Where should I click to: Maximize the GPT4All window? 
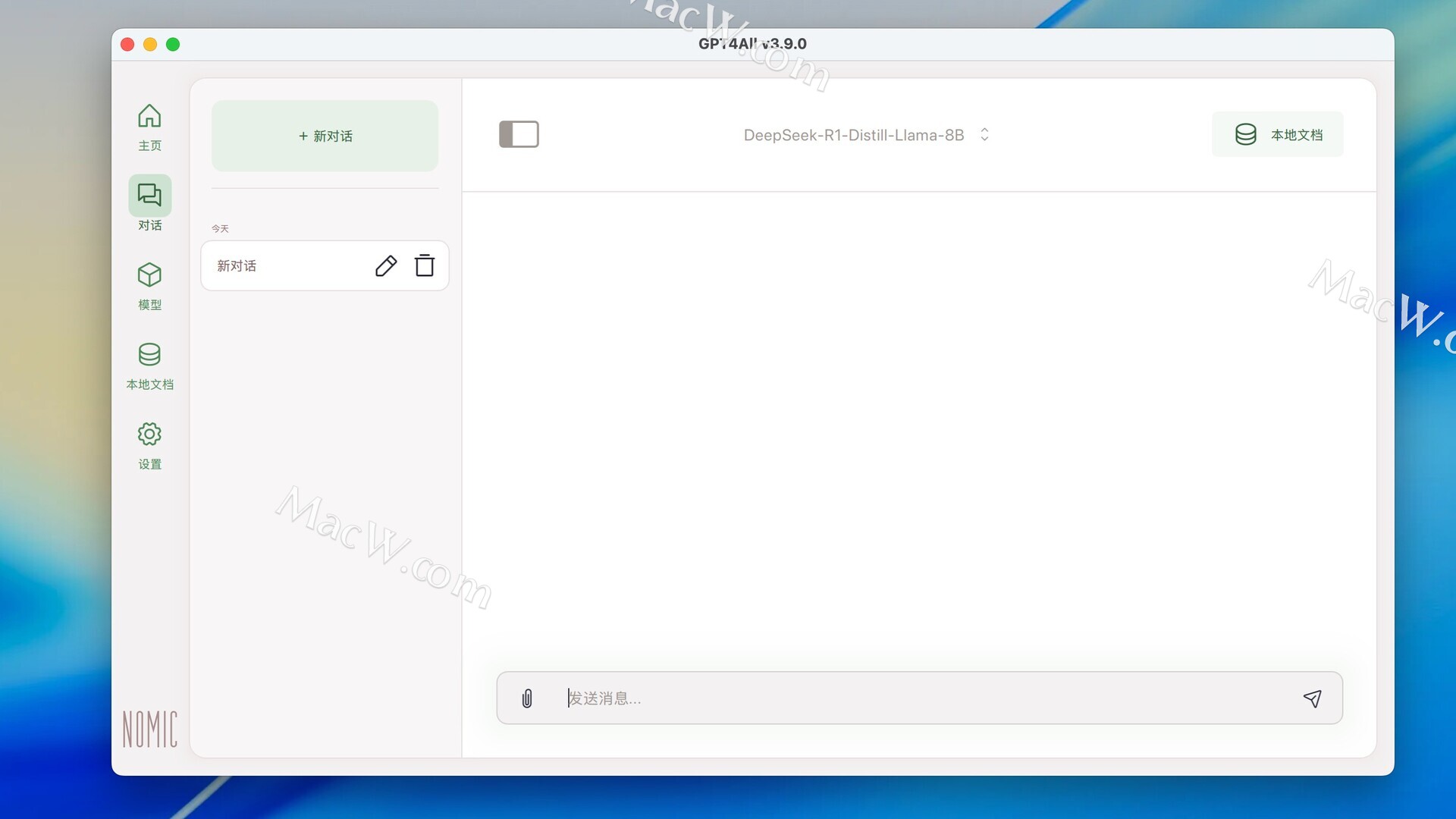point(173,45)
